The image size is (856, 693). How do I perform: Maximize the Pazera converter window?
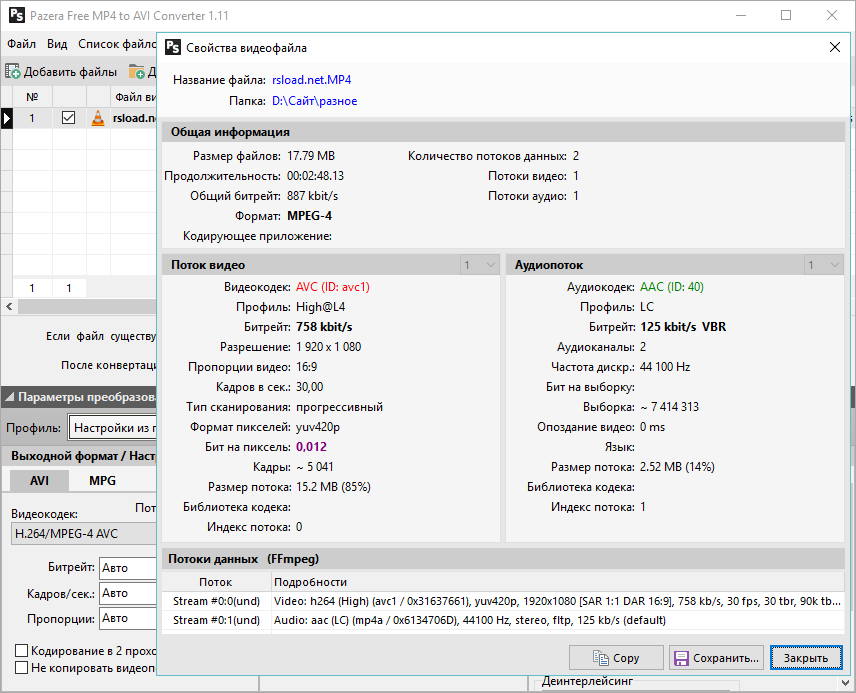[x=786, y=16]
